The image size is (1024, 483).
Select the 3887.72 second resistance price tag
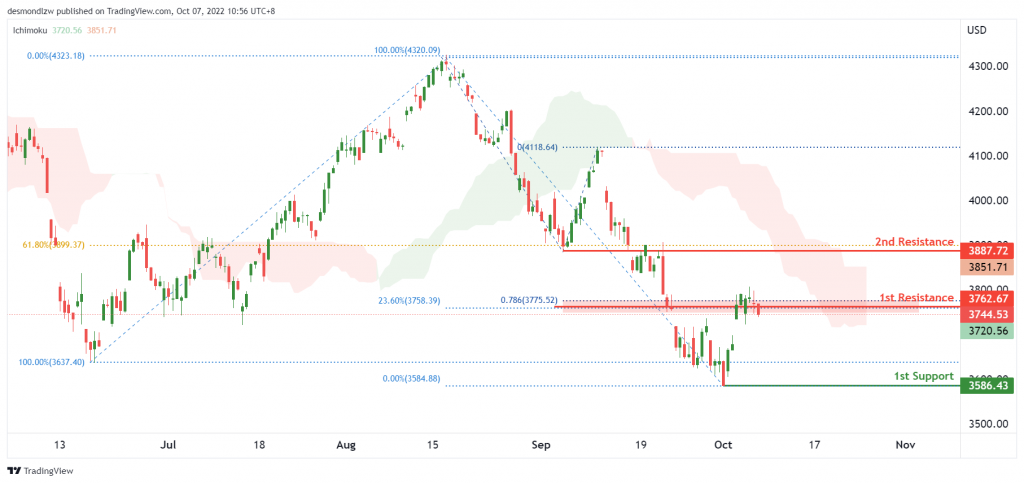pos(989,250)
